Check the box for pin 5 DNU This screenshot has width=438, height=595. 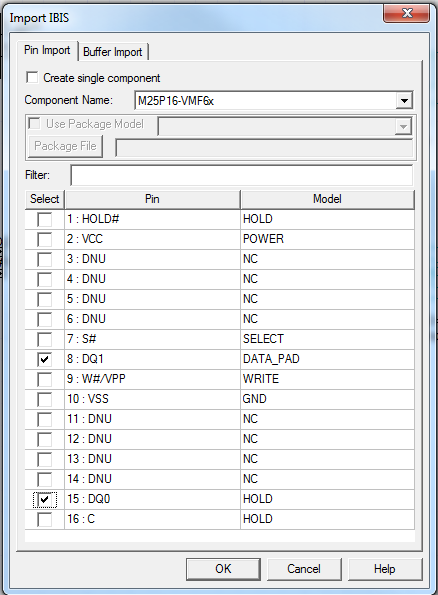click(45, 299)
